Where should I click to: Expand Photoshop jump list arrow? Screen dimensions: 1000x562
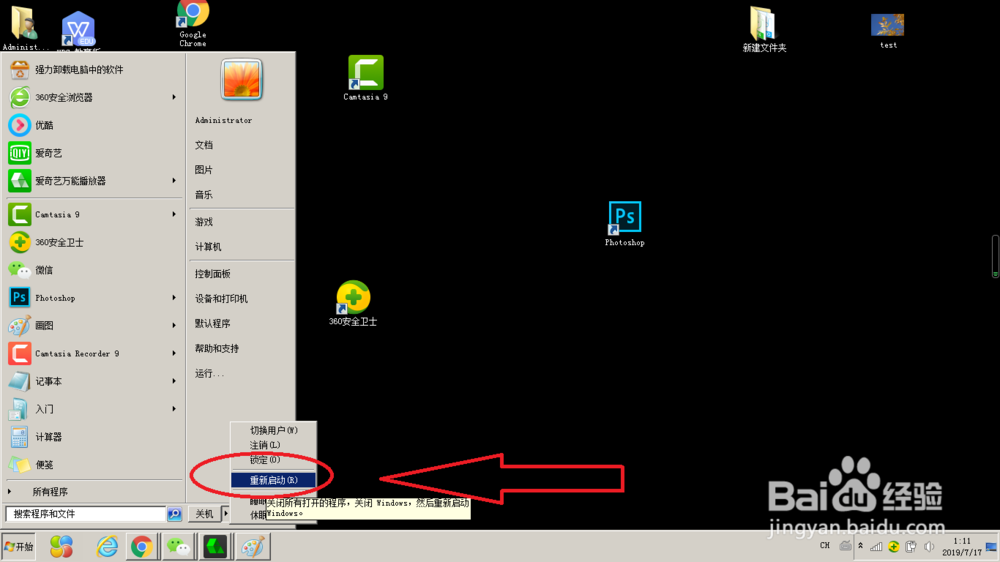click(x=173, y=298)
